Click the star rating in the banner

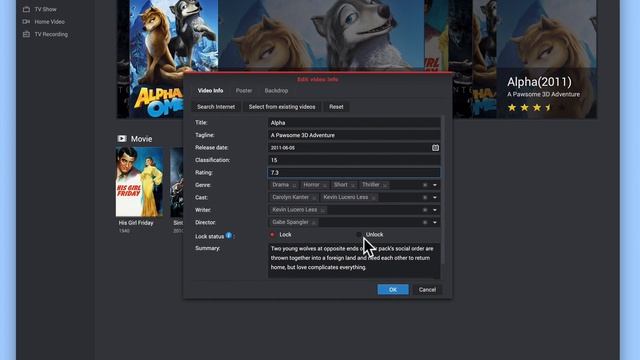pyautogui.click(x=530, y=108)
